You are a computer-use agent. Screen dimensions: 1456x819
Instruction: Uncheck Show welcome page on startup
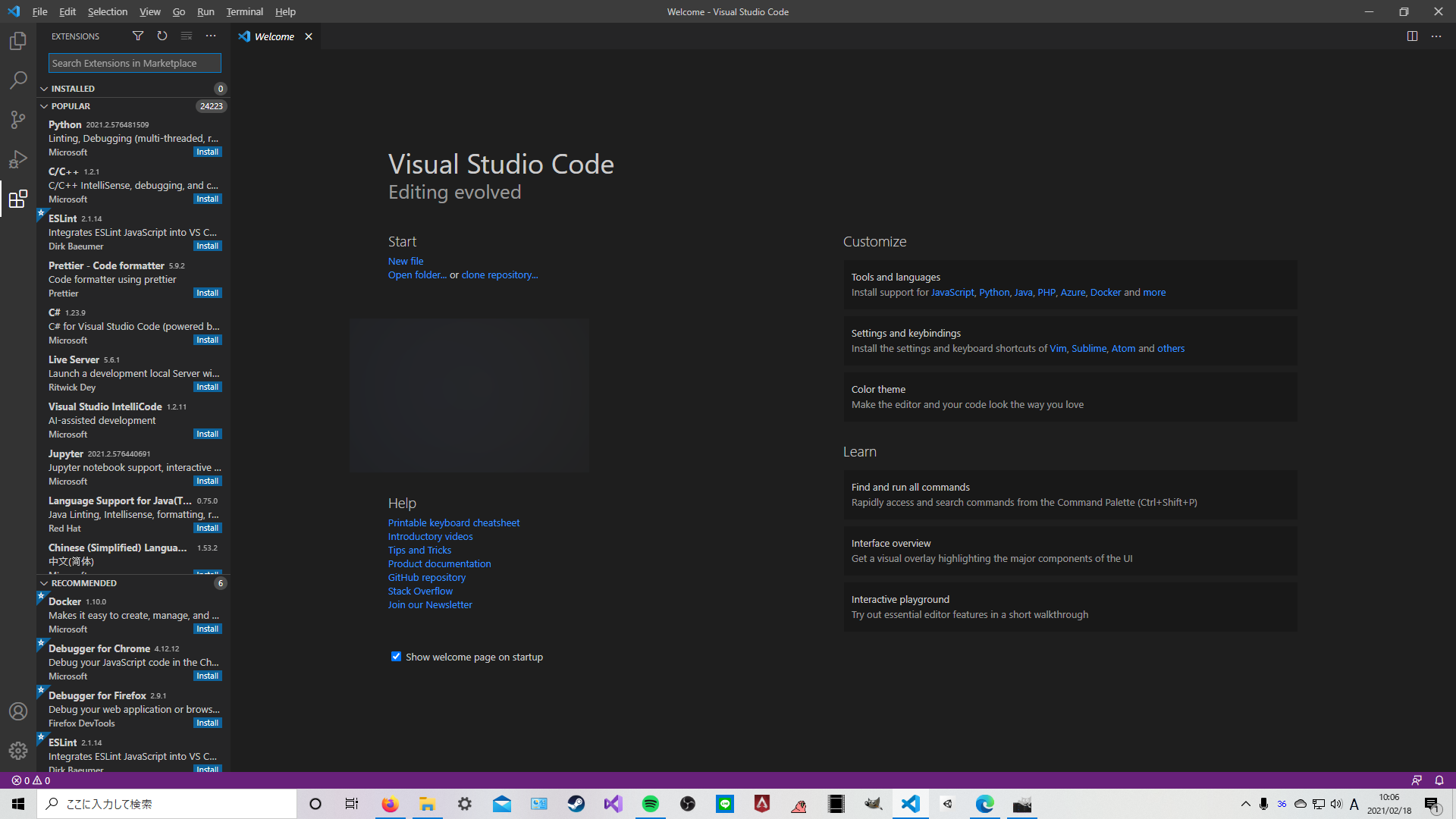[396, 657]
